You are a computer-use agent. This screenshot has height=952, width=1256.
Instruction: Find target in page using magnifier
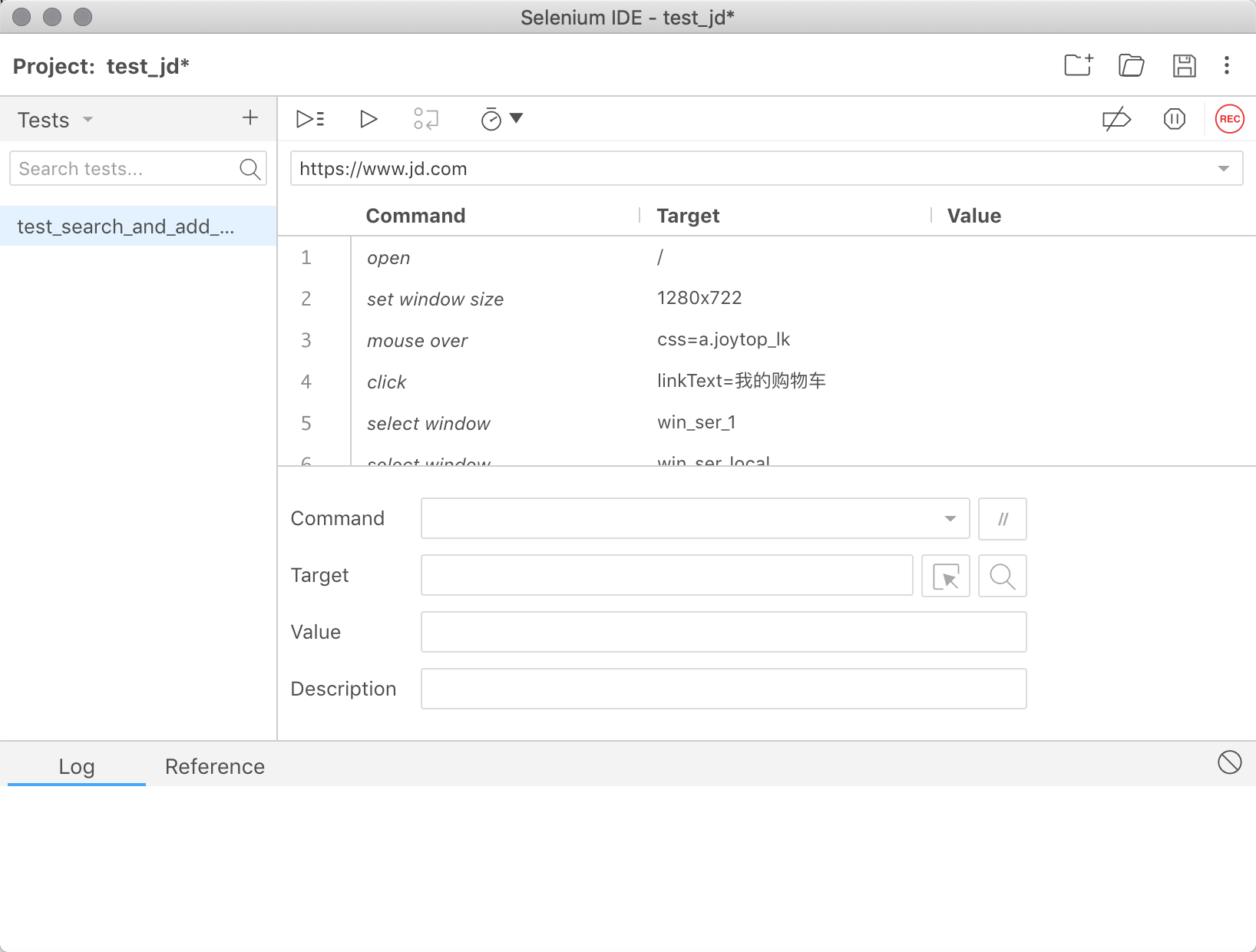pyautogui.click(x=1002, y=576)
